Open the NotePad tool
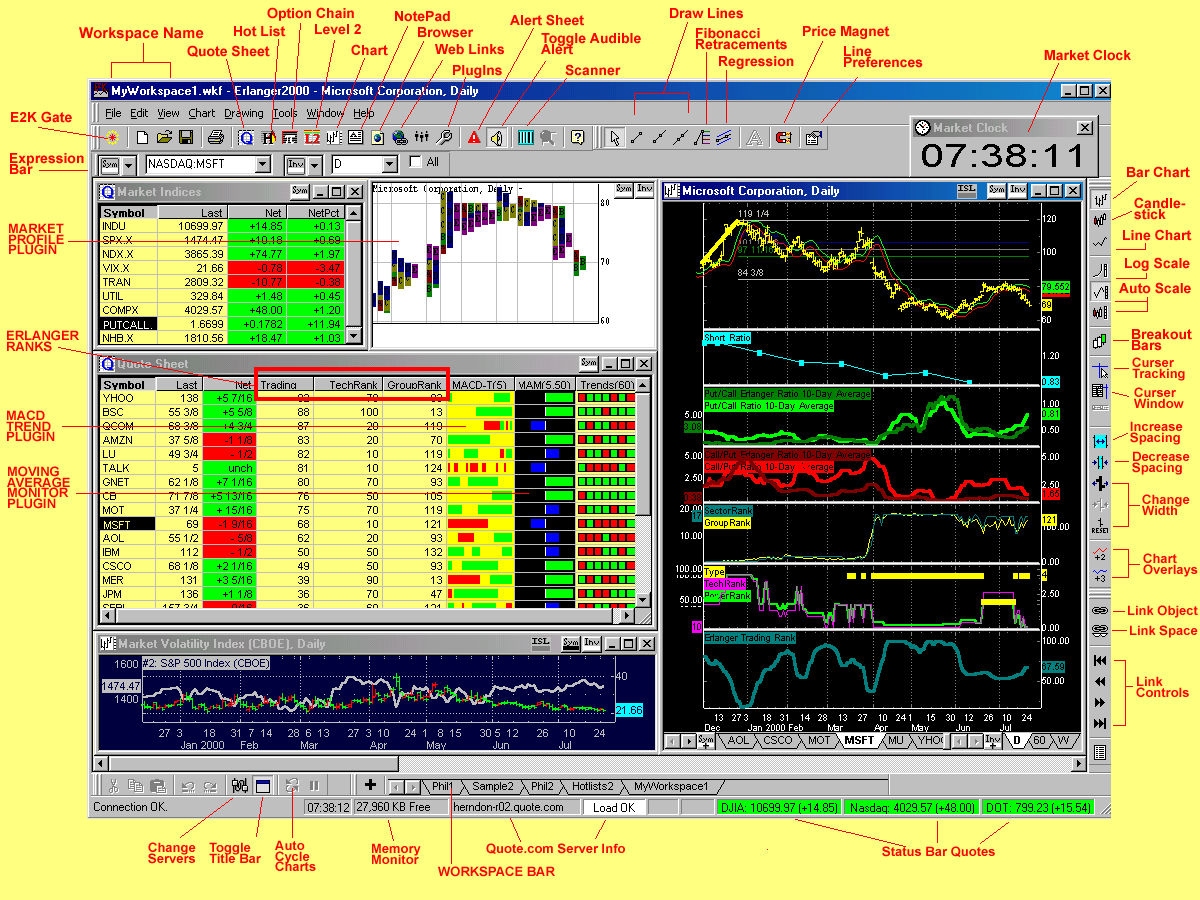The image size is (1200, 900). coord(355,137)
